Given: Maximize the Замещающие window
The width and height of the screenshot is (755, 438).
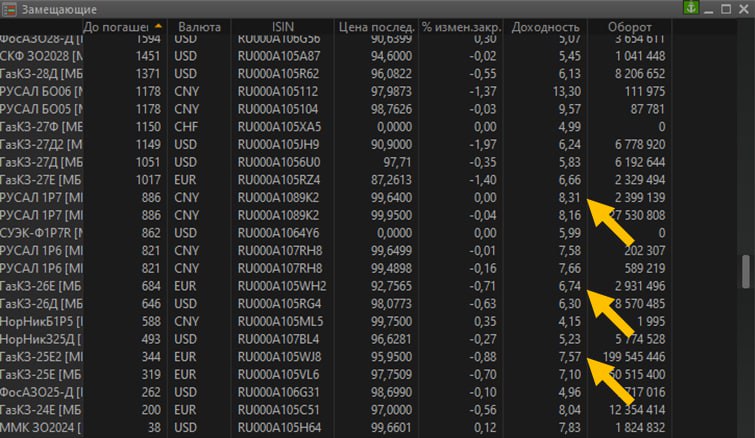Looking at the screenshot, I should (726, 9).
